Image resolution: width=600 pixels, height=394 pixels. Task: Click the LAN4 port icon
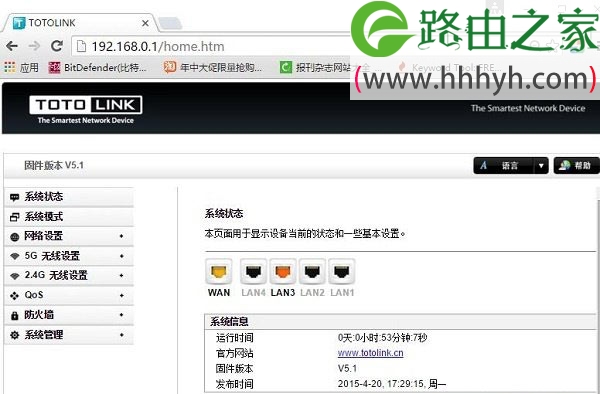point(253,271)
